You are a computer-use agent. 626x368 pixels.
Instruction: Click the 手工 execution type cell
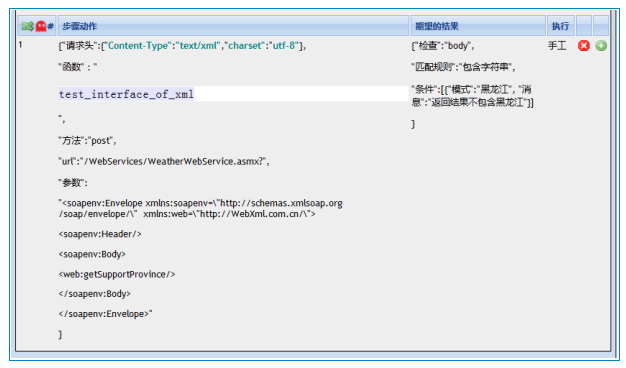(557, 46)
